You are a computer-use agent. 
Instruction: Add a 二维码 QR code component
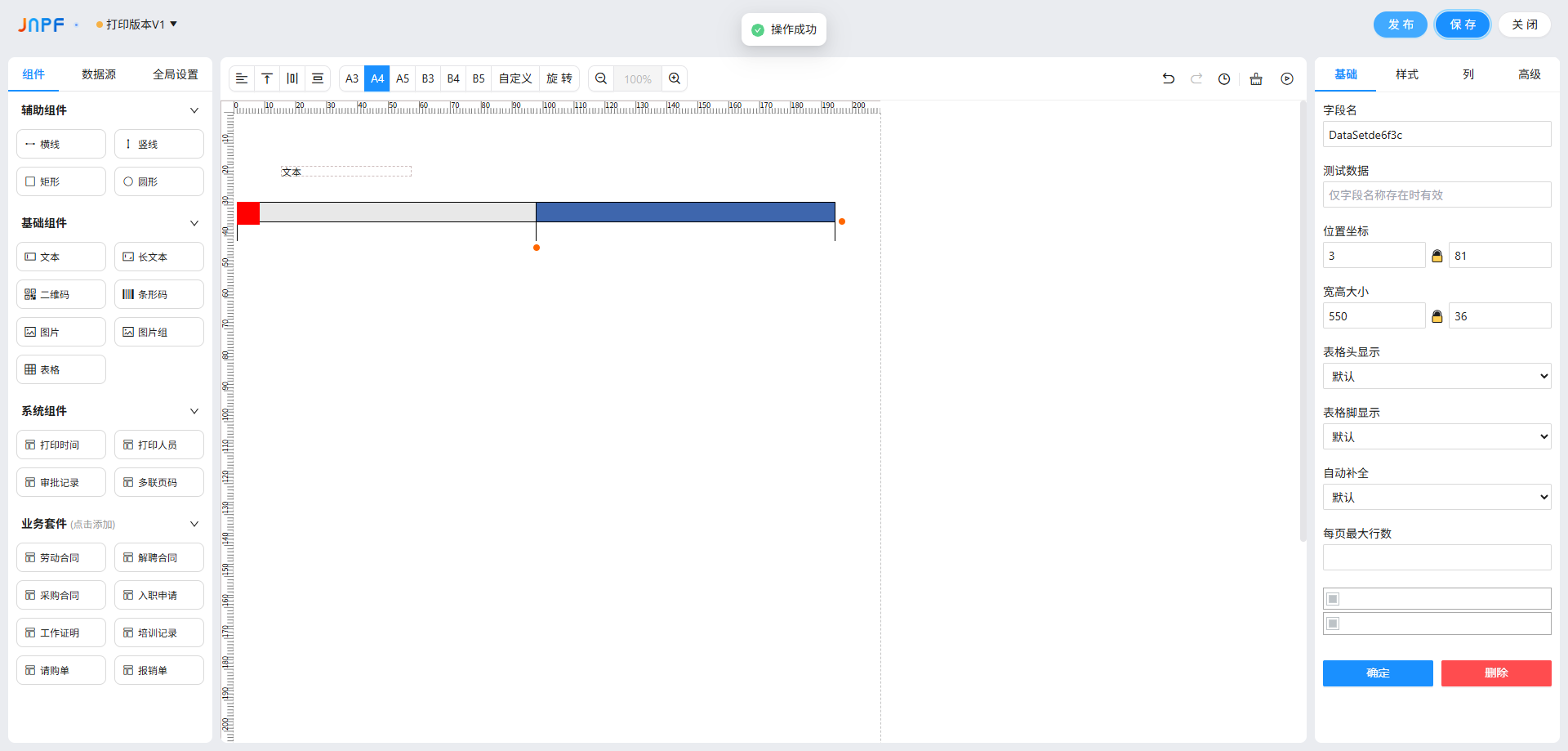tap(61, 294)
